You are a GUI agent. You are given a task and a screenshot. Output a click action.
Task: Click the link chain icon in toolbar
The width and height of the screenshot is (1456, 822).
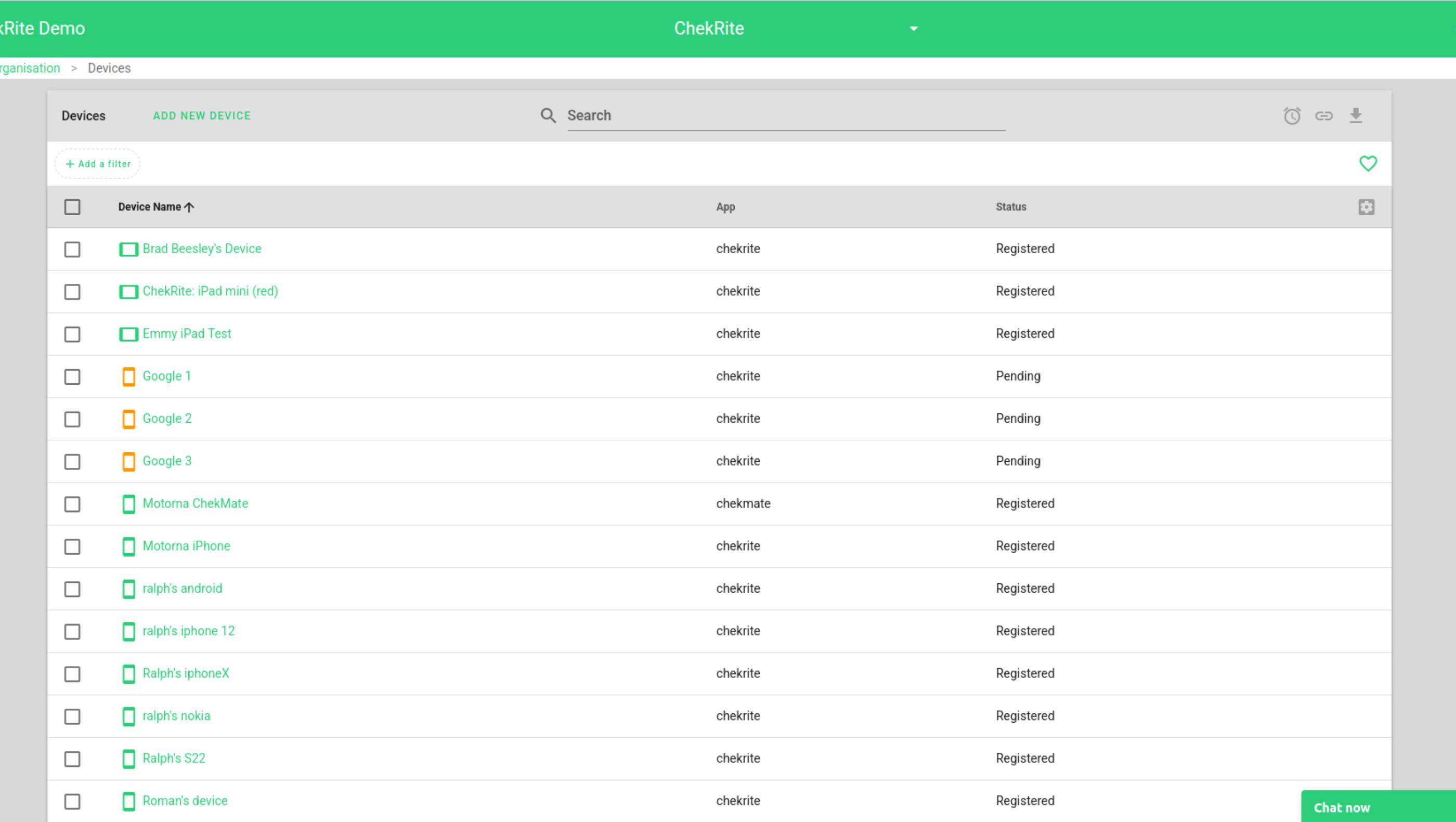(x=1324, y=116)
